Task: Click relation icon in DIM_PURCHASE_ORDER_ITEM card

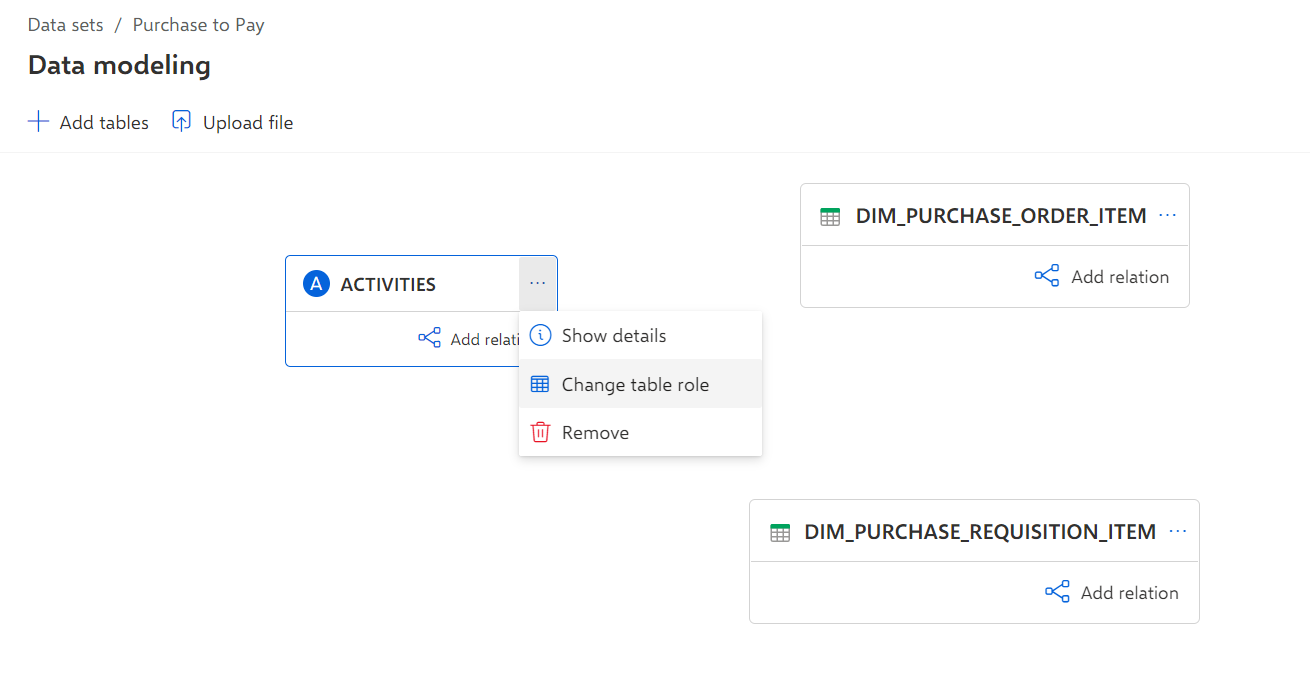Action: coord(1047,276)
